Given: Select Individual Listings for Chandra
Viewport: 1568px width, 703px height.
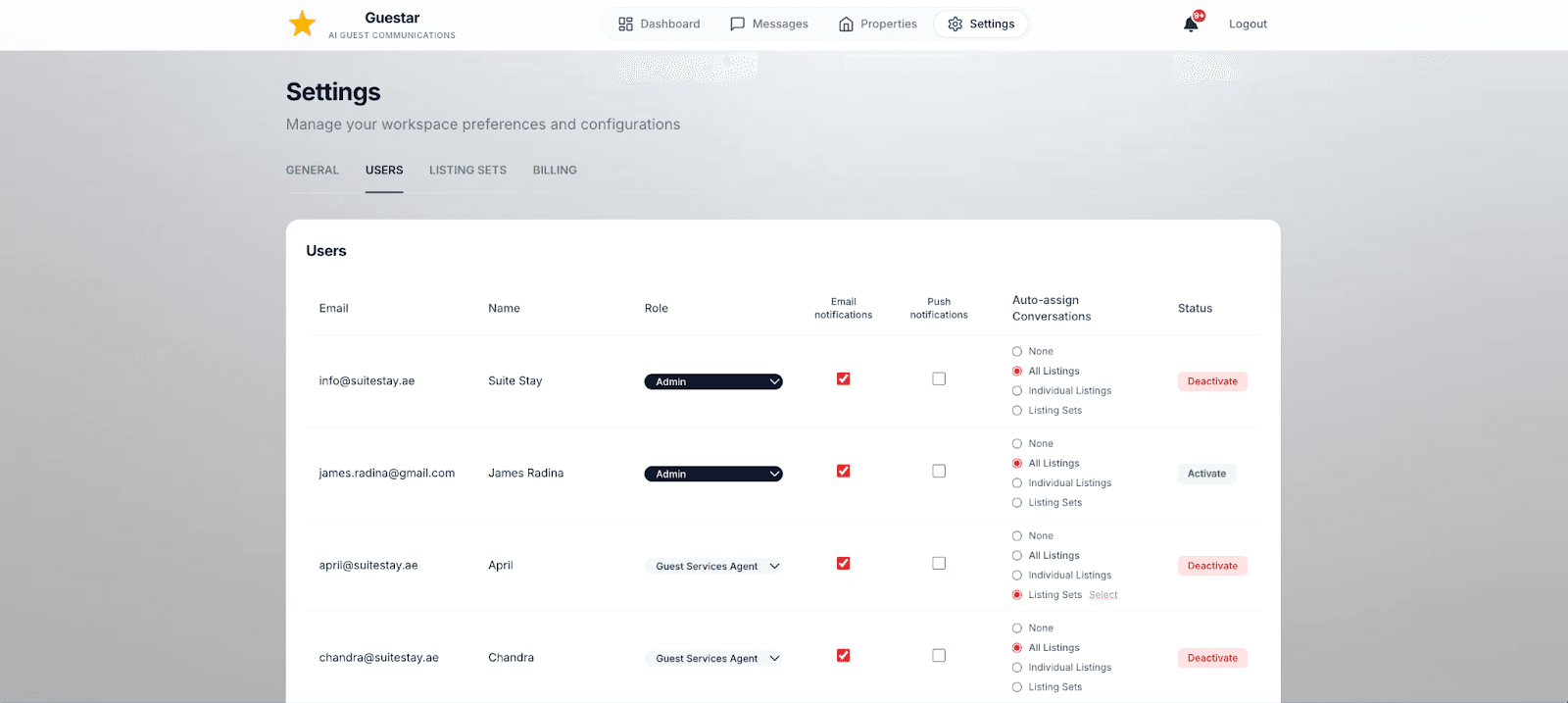Looking at the screenshot, I should pos(1017,668).
